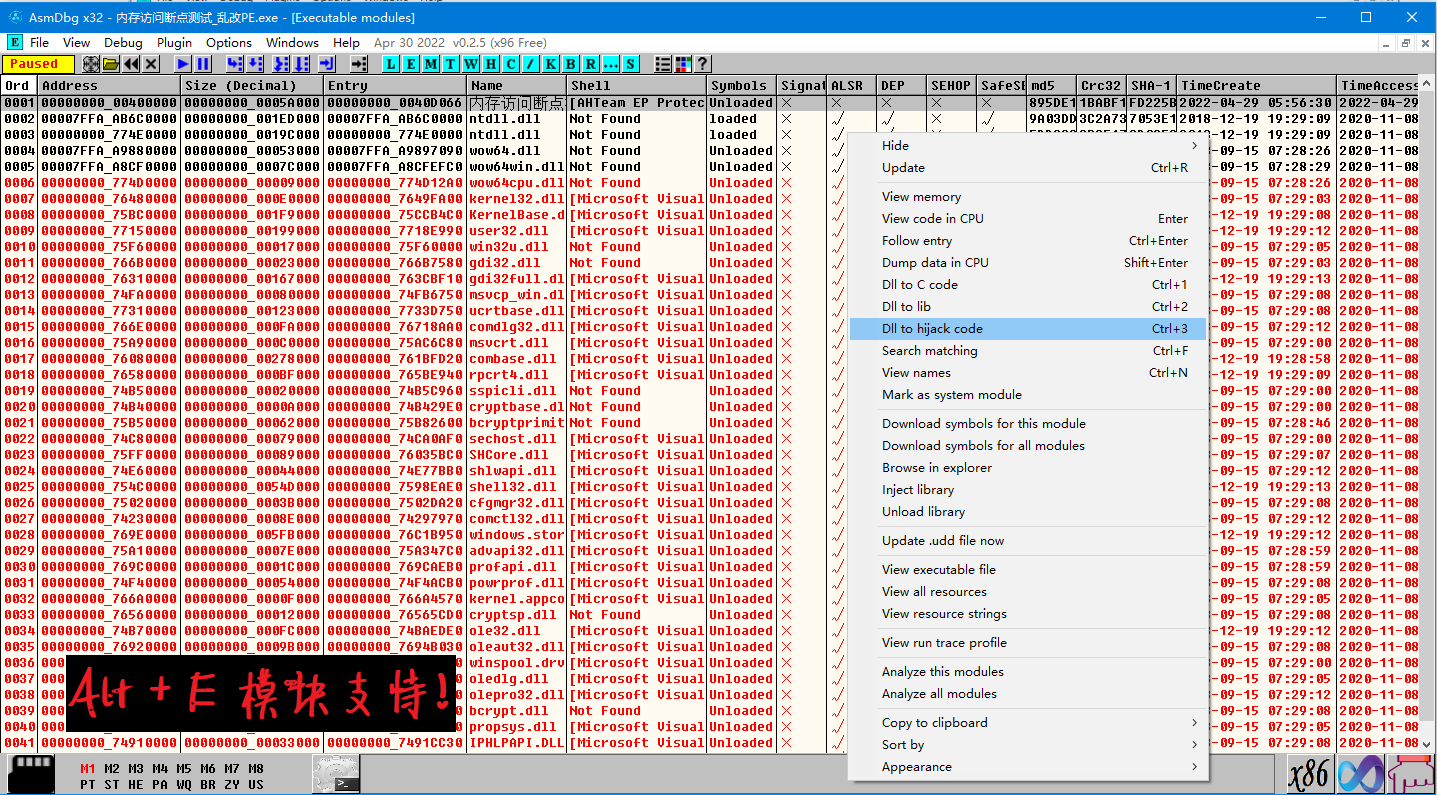Image resolution: width=1437 pixels, height=795 pixels.
Task: Click the Step over toolbar icon
Action: (255, 64)
